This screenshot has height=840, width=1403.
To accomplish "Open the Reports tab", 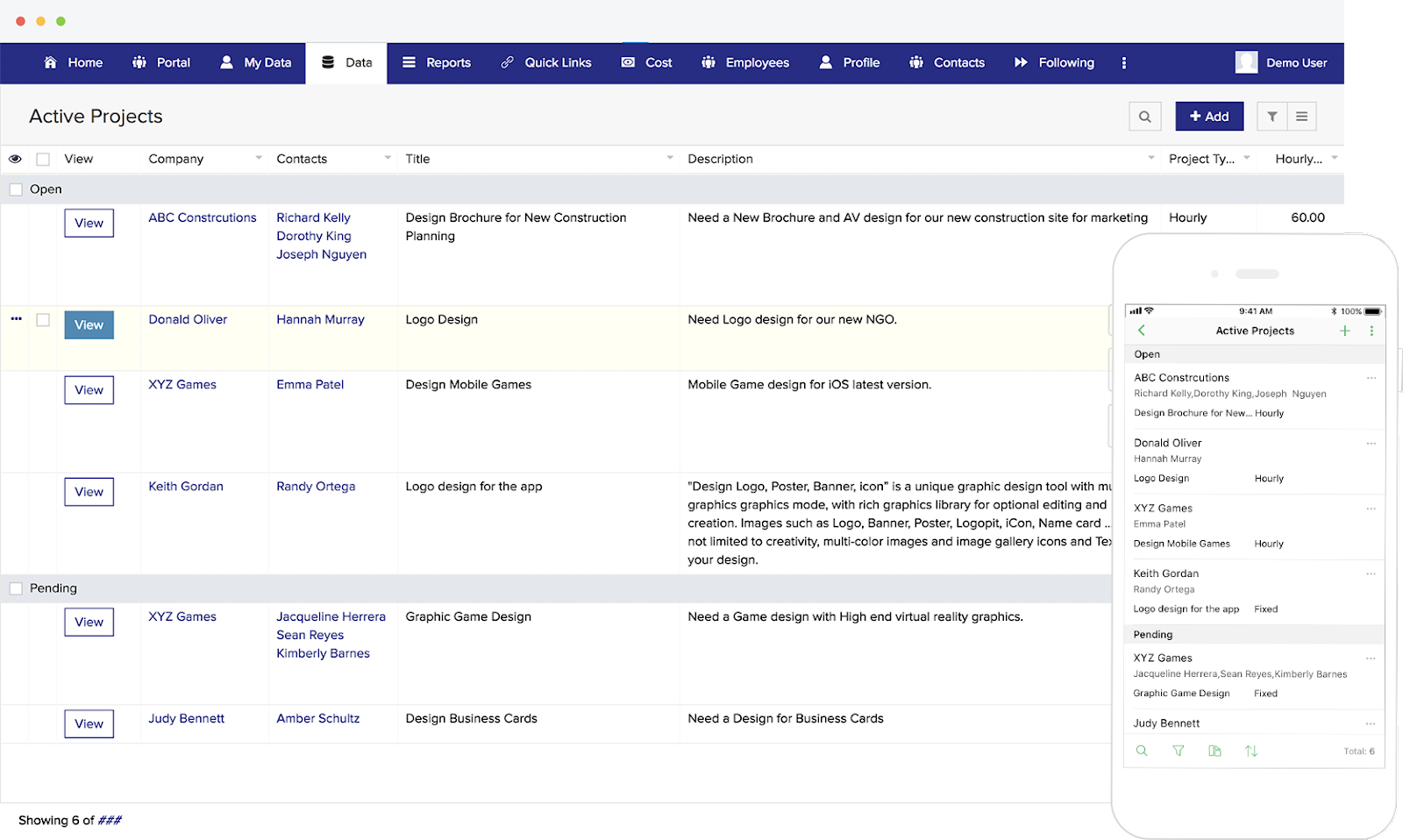I will [x=437, y=63].
